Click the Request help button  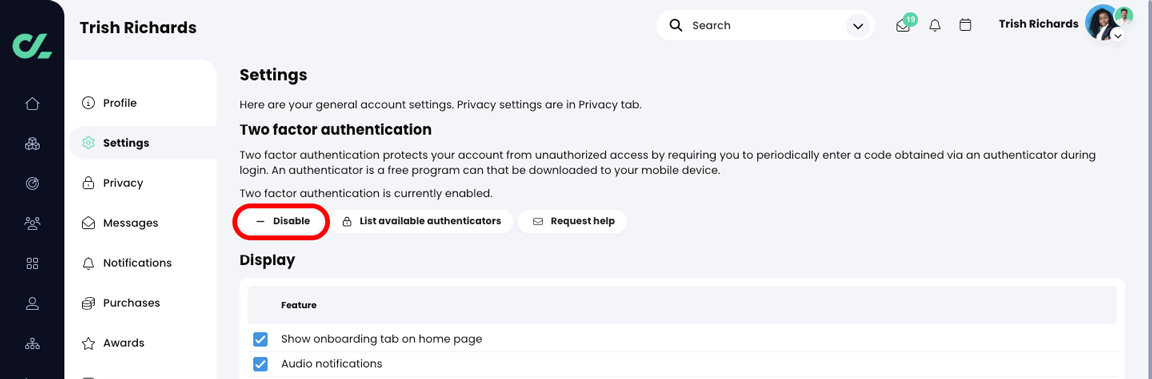click(x=572, y=221)
